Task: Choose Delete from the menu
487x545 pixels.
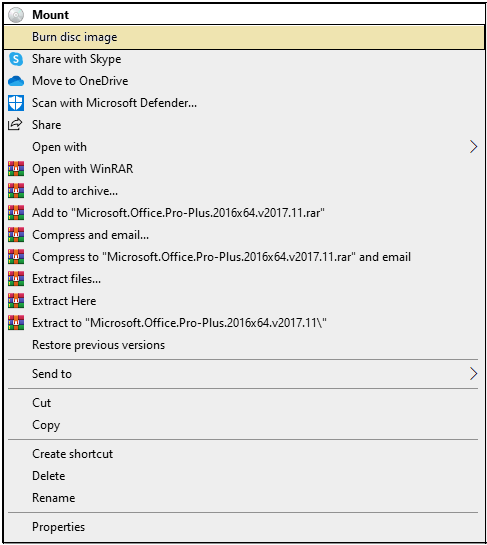Action: coord(244,476)
